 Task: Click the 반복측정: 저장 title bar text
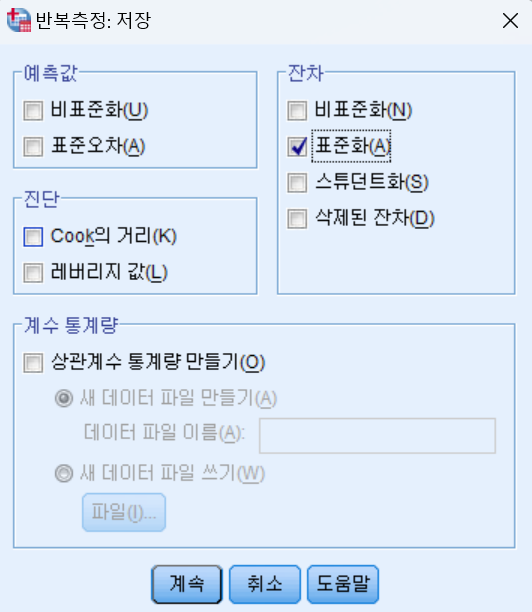tap(93, 20)
